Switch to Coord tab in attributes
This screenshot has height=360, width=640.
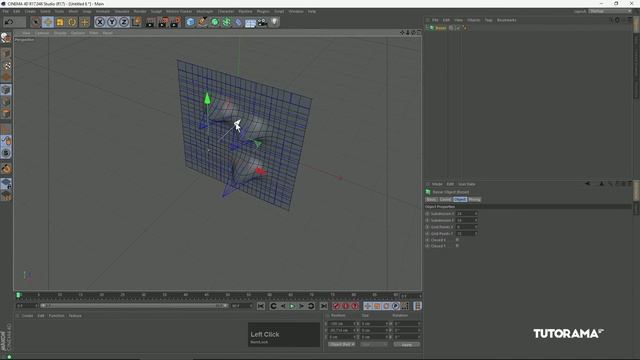pyautogui.click(x=445, y=200)
